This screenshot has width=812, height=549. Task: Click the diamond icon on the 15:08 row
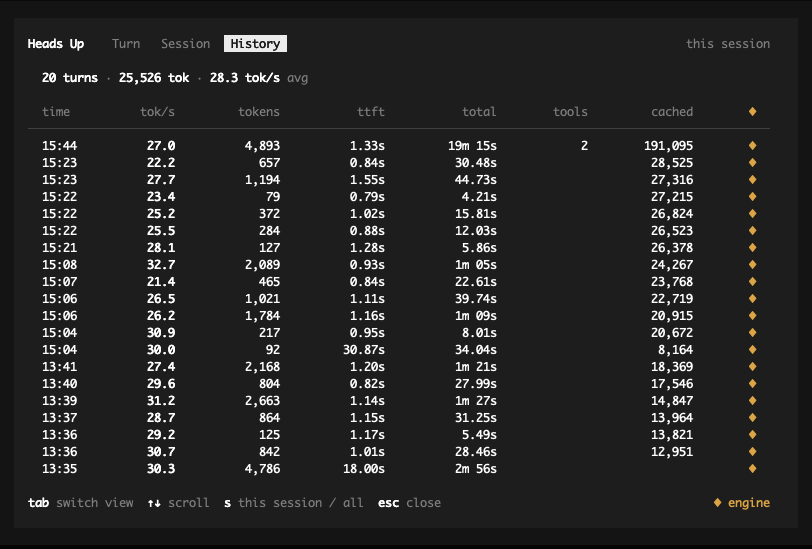click(752, 265)
